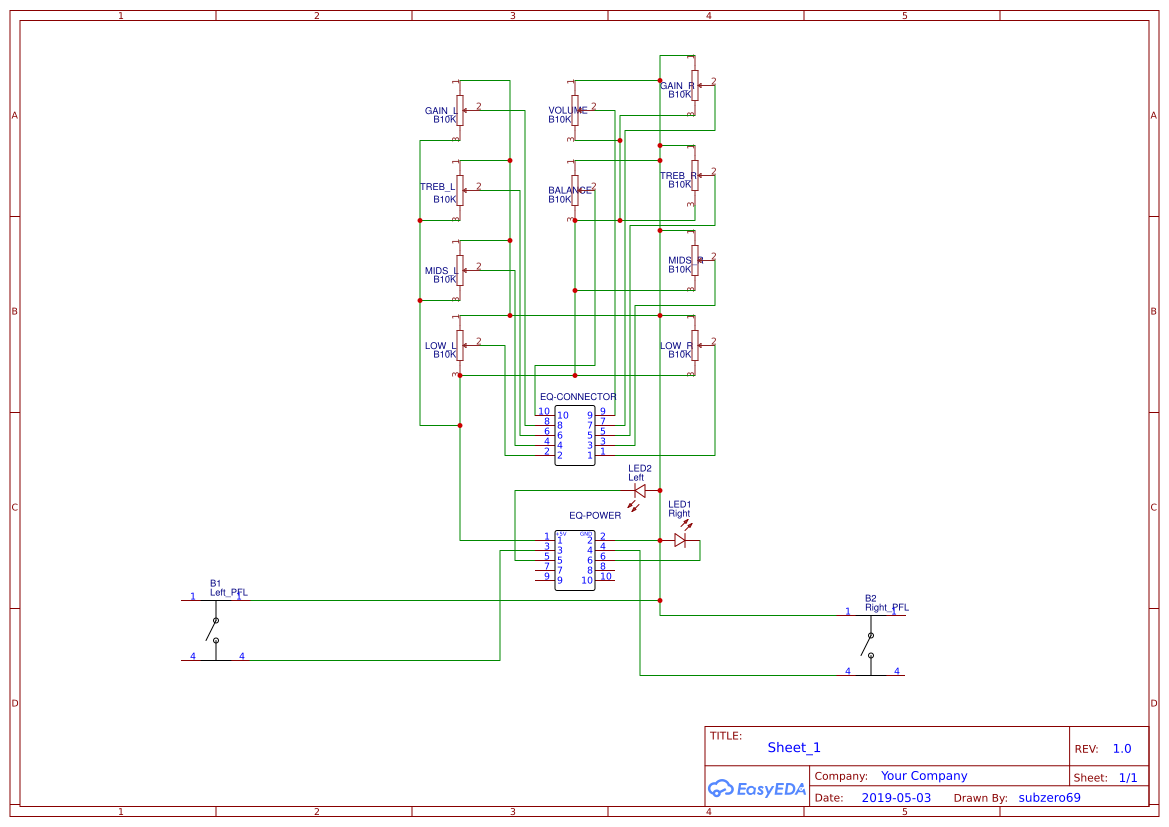This screenshot has width=1169, height=827.
Task: Click the LOW_L potentiometer wiper arrow
Action: coord(475,344)
